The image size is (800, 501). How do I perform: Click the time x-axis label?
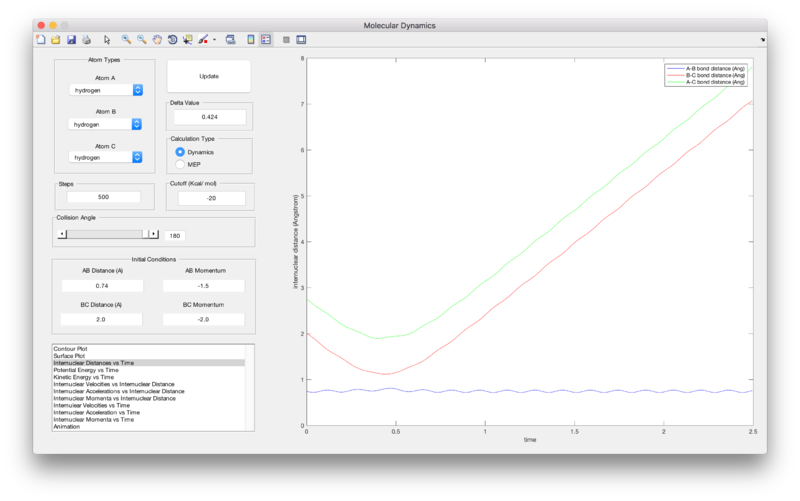click(530, 440)
